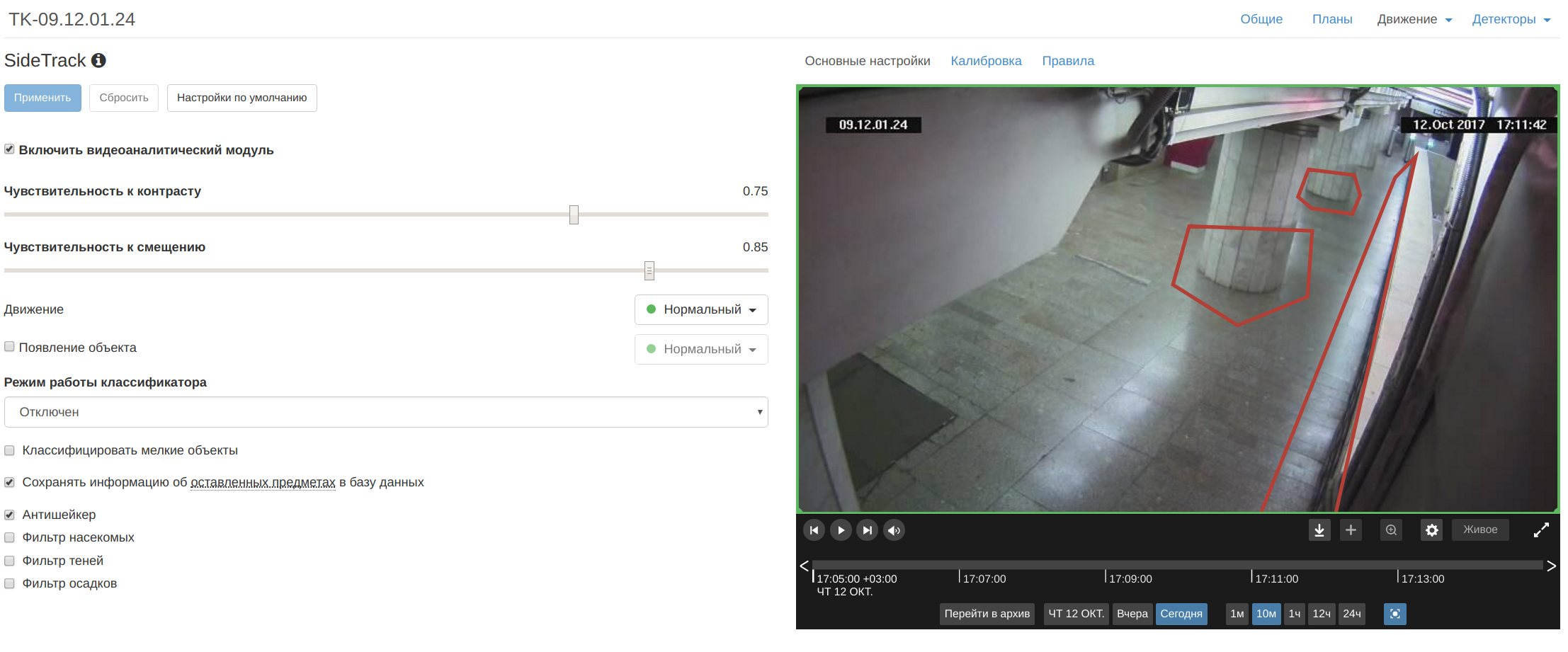Image resolution: width=1568 pixels, height=652 pixels.
Task: Click the 0.75 contrast value
Action: pos(755,191)
